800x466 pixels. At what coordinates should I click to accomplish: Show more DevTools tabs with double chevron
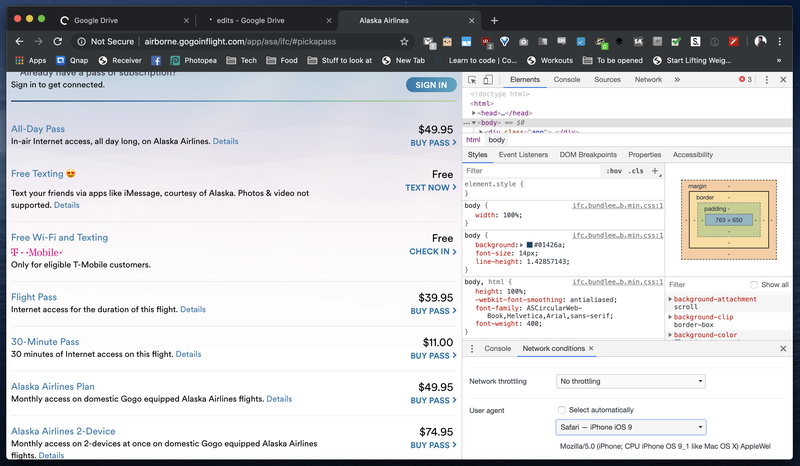(x=677, y=80)
